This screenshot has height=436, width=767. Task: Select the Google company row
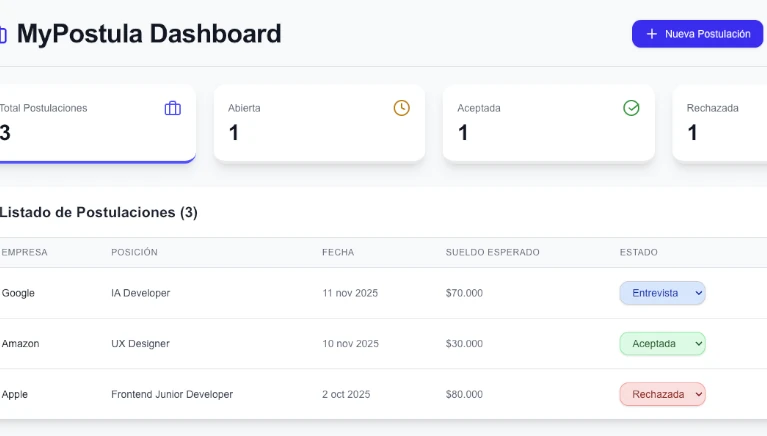(x=17, y=293)
